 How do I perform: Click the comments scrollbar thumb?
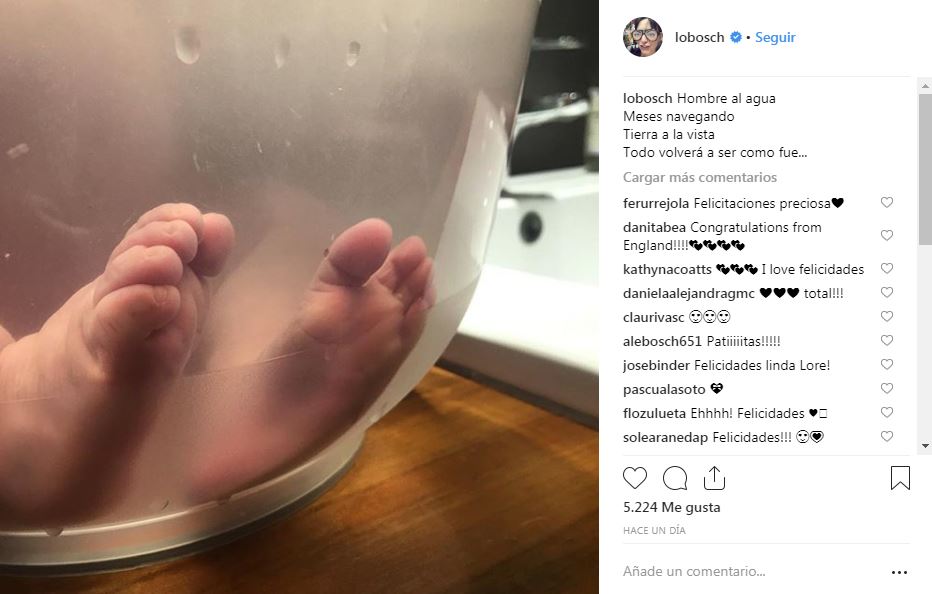[x=925, y=169]
